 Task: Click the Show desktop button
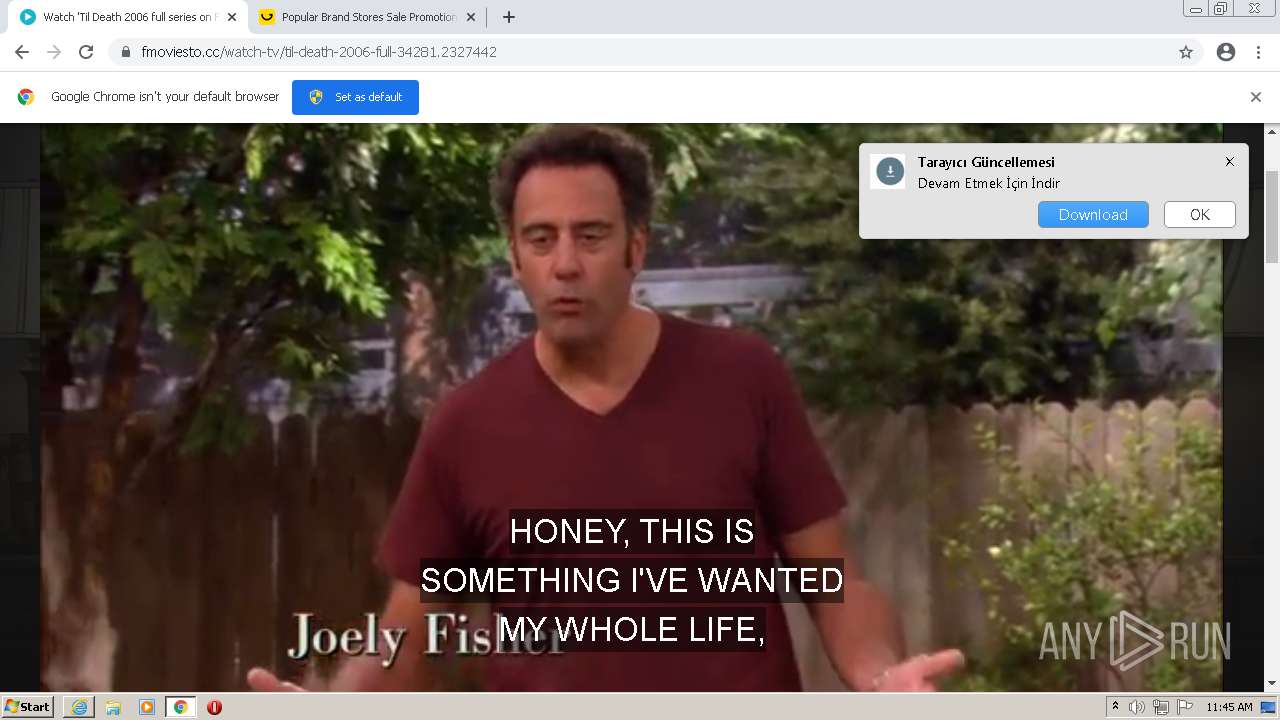point(1269,707)
